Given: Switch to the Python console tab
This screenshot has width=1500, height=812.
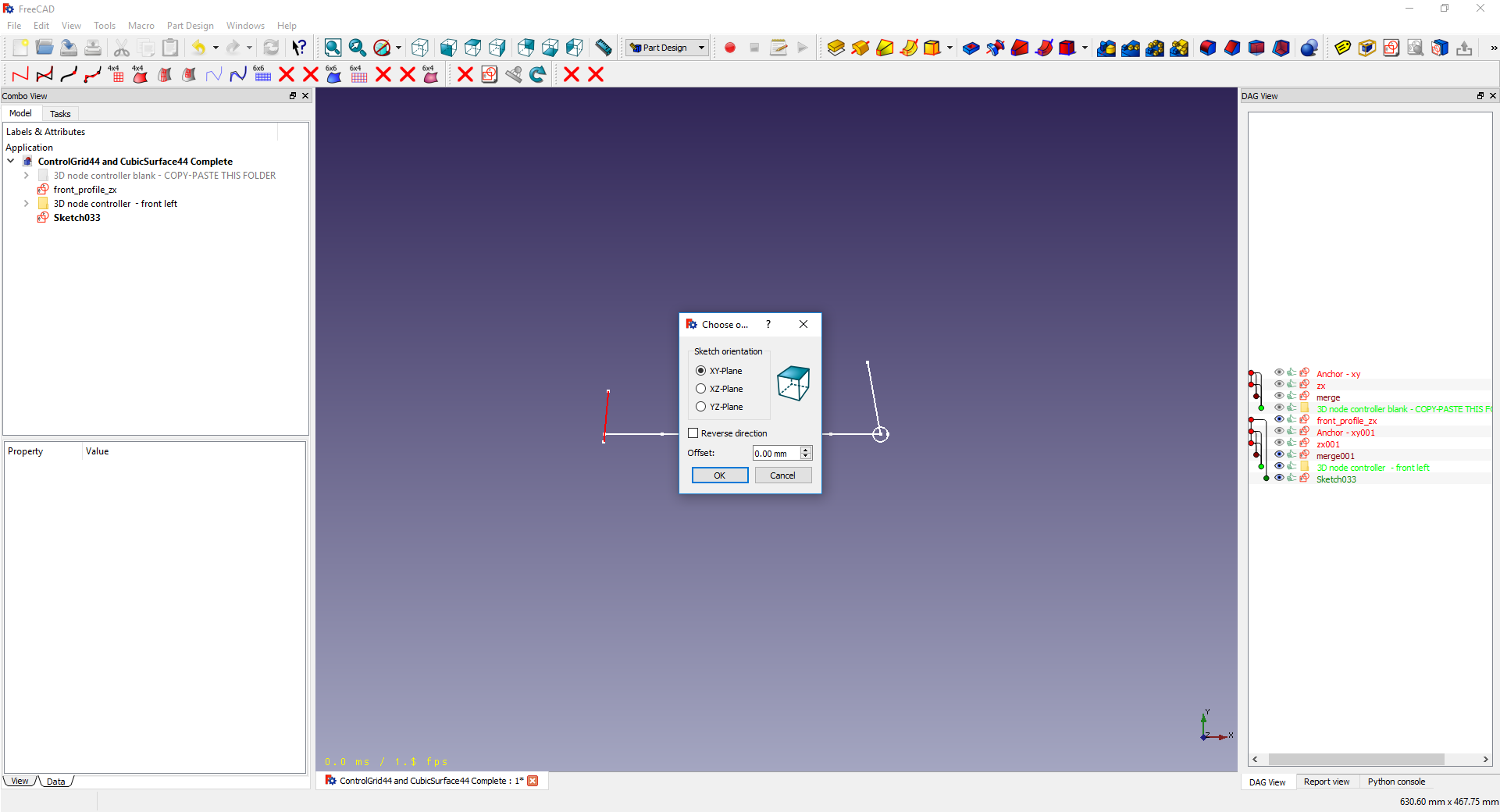Looking at the screenshot, I should click(1396, 782).
